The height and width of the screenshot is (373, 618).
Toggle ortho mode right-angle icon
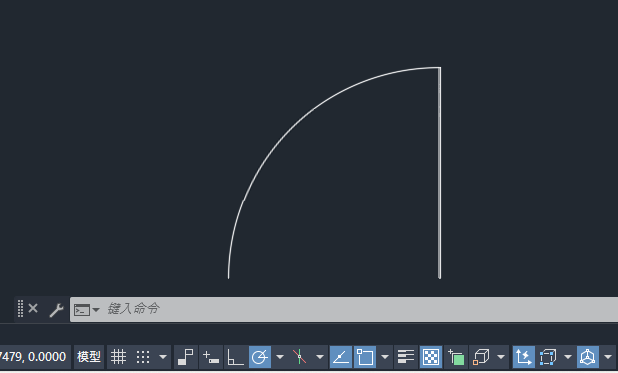coord(235,357)
